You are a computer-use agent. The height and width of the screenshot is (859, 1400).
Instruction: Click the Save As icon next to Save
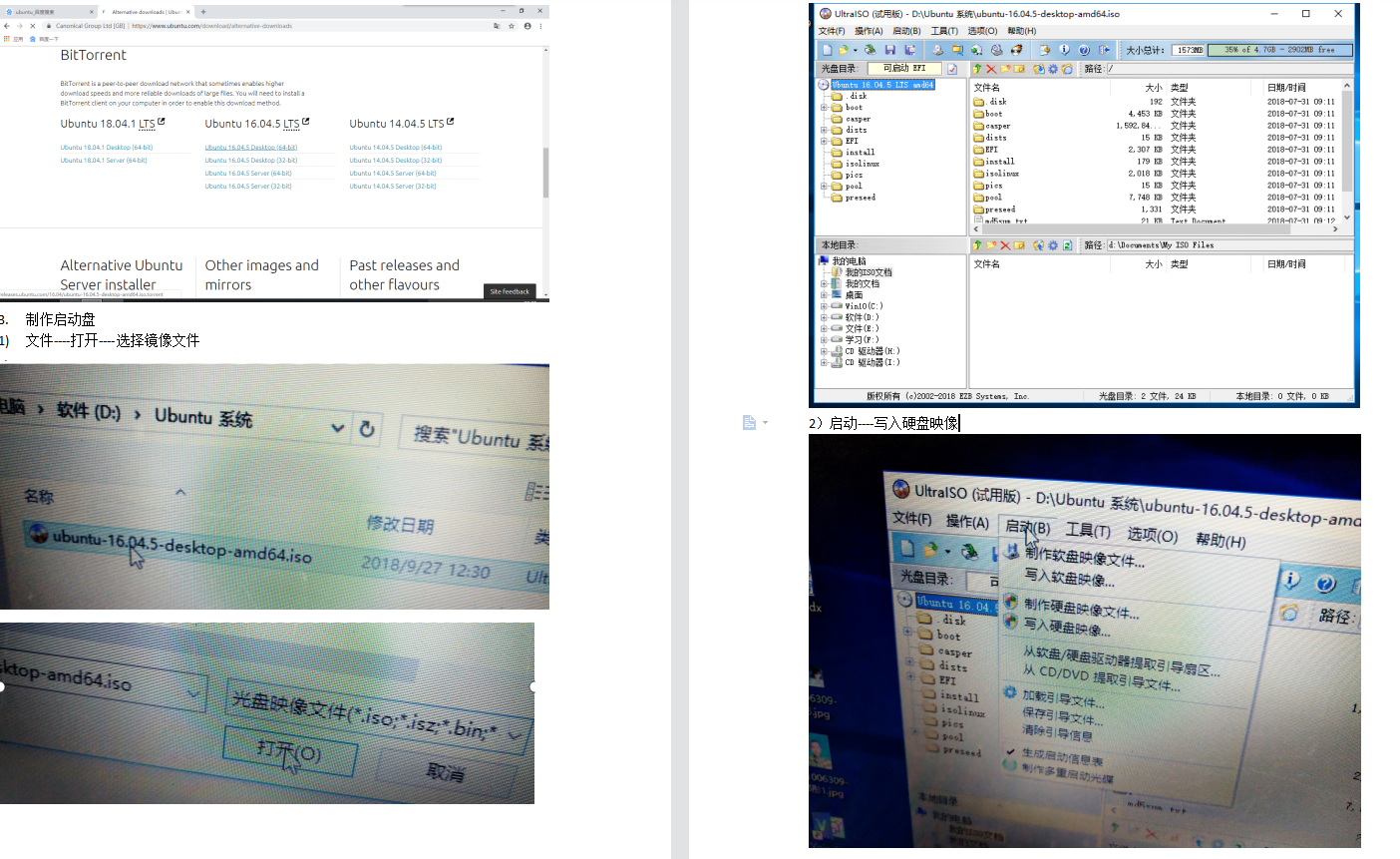coord(909,50)
